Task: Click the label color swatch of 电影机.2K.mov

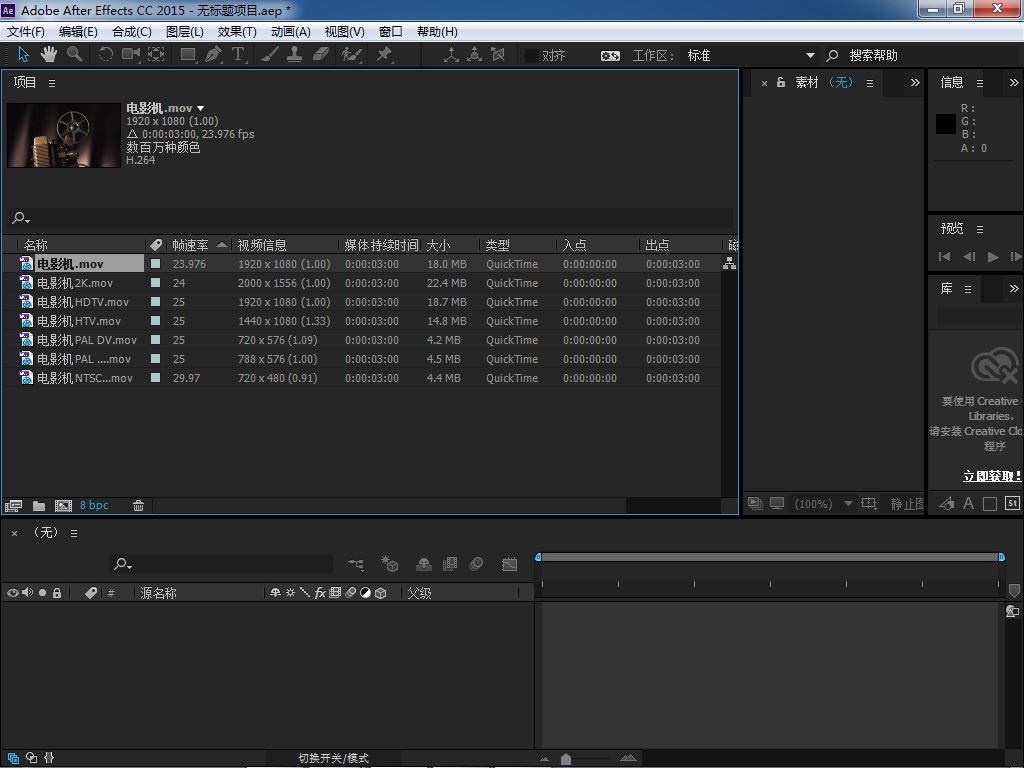Action: coord(155,283)
